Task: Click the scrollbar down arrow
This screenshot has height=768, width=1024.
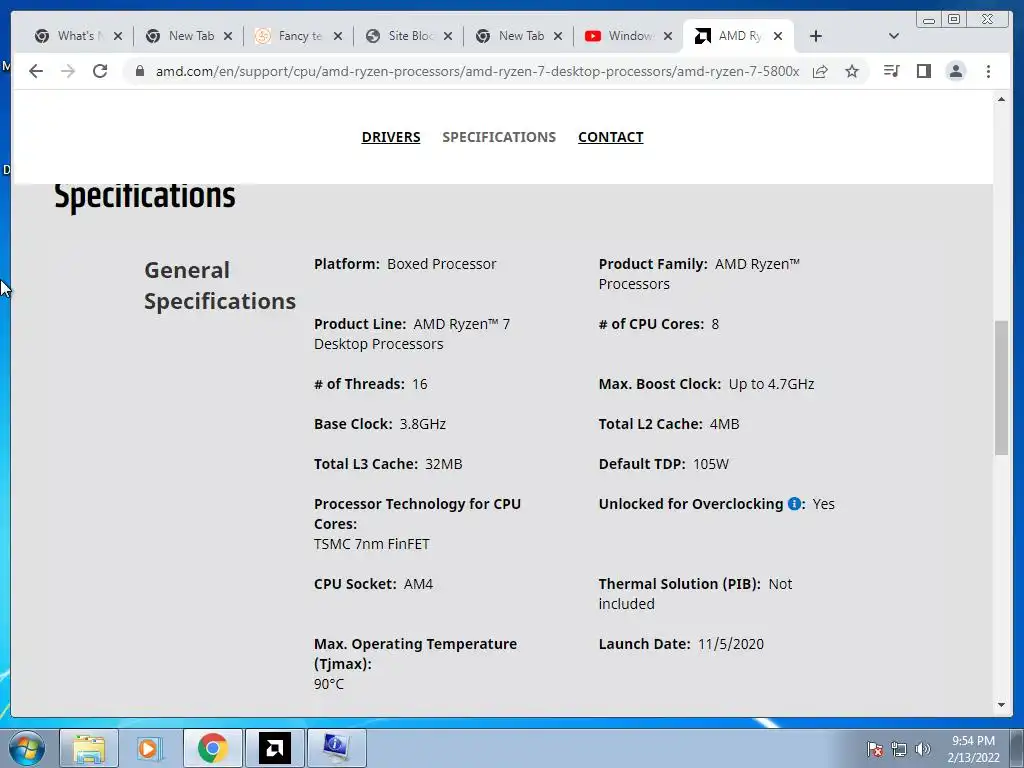Action: [x=1001, y=705]
